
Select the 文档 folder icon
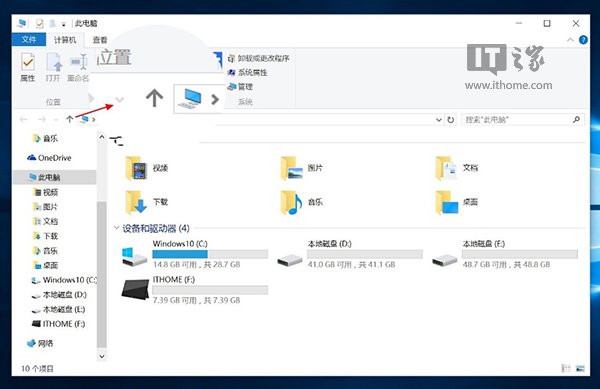coord(446,168)
